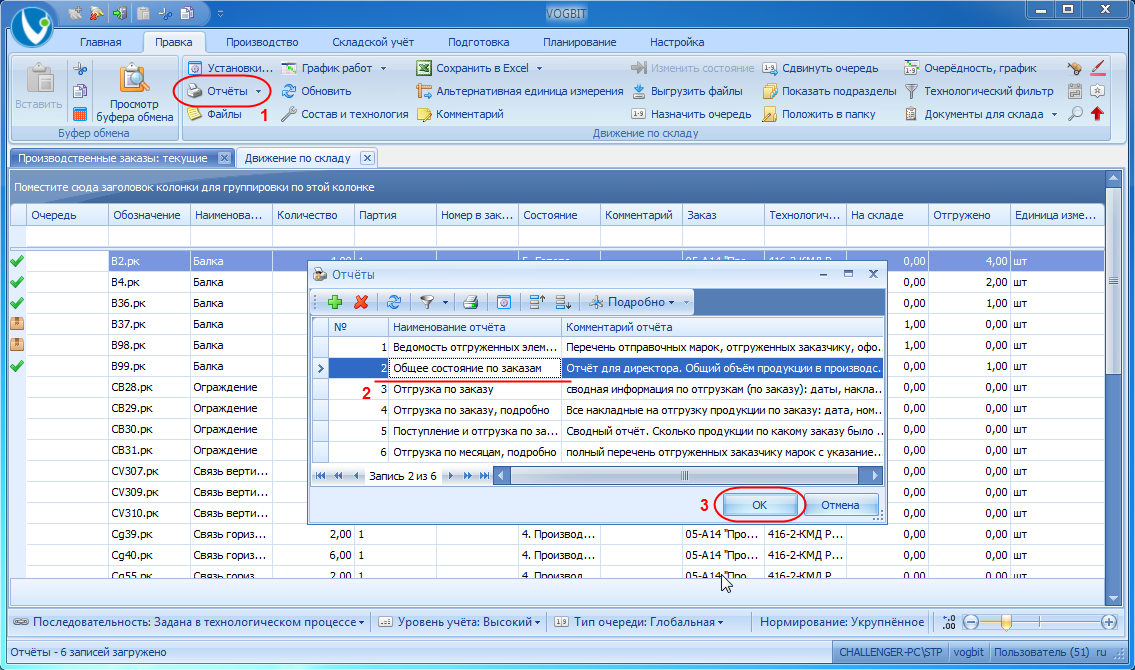Click the magnifier search icon in the ribbon
This screenshot has width=1135, height=670.
tap(1076, 114)
